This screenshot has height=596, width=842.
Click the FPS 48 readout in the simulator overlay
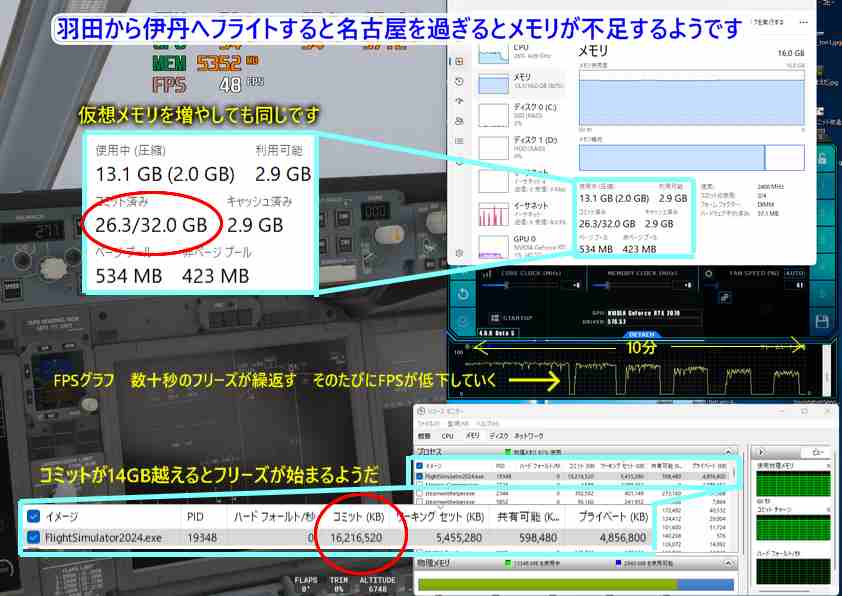point(208,84)
